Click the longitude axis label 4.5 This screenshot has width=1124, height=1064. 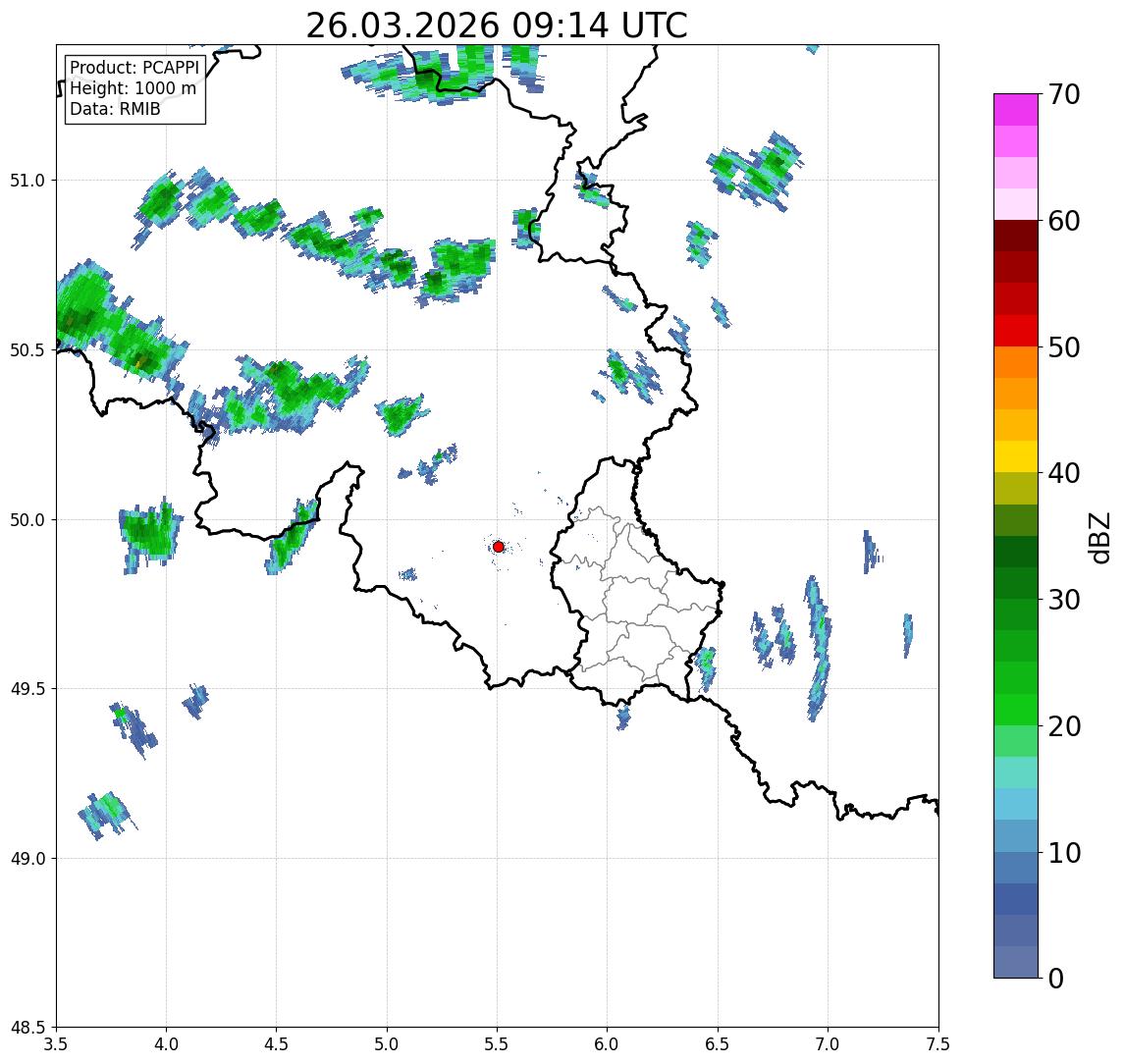[x=277, y=1043]
